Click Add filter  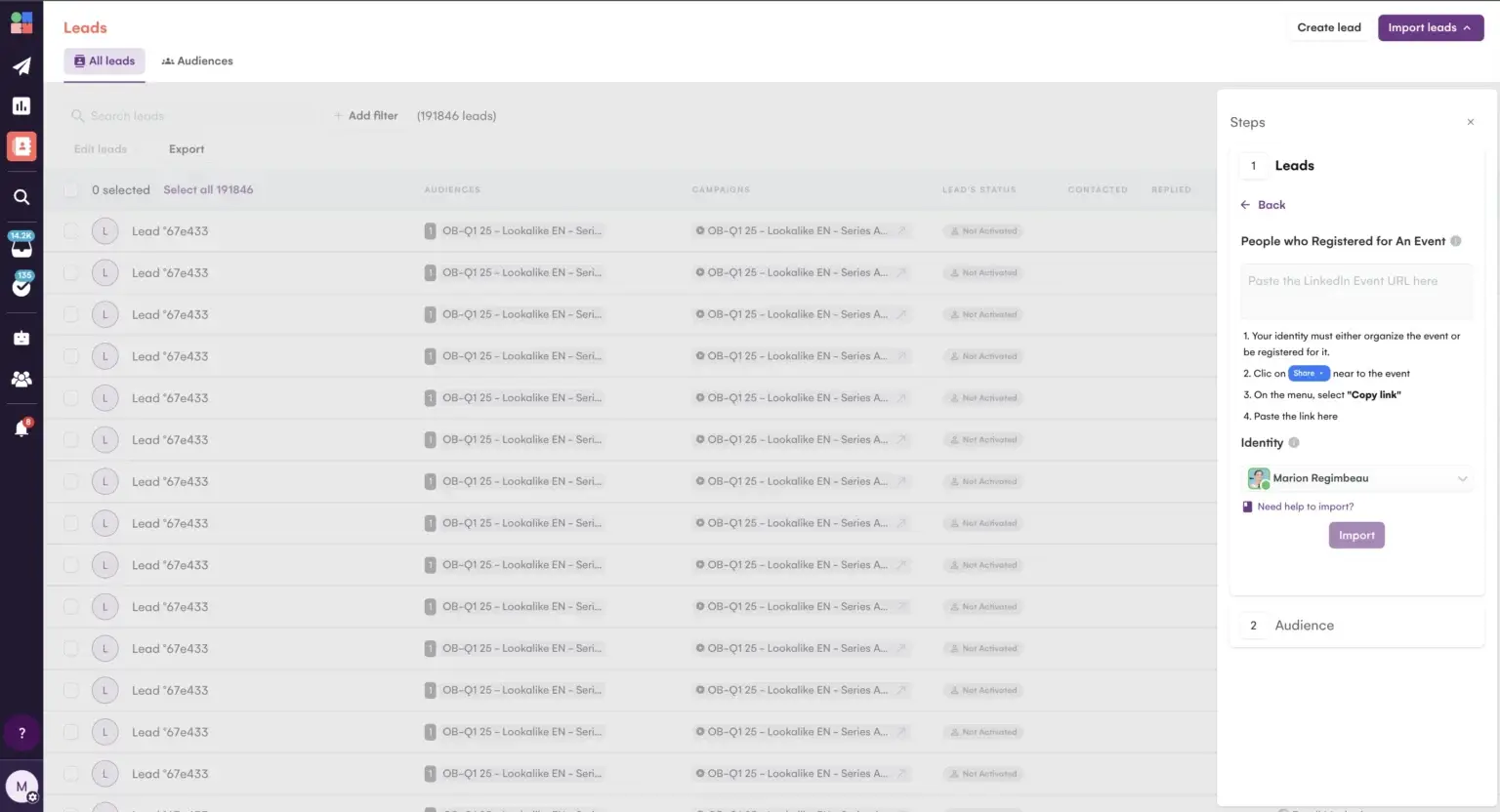366,115
